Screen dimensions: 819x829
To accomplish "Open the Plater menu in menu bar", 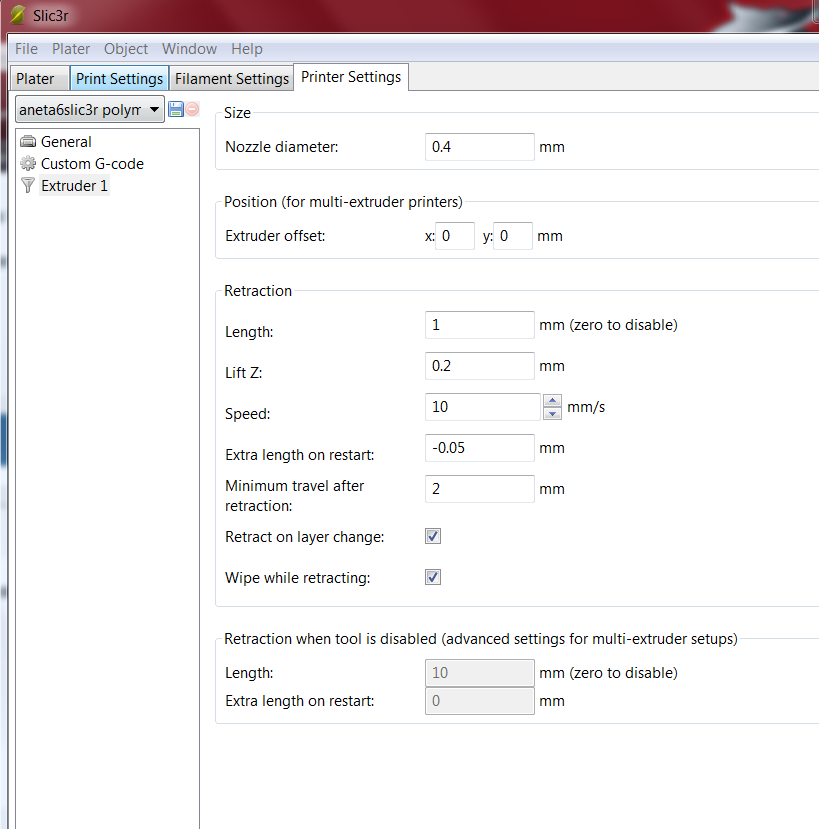I will (71, 49).
